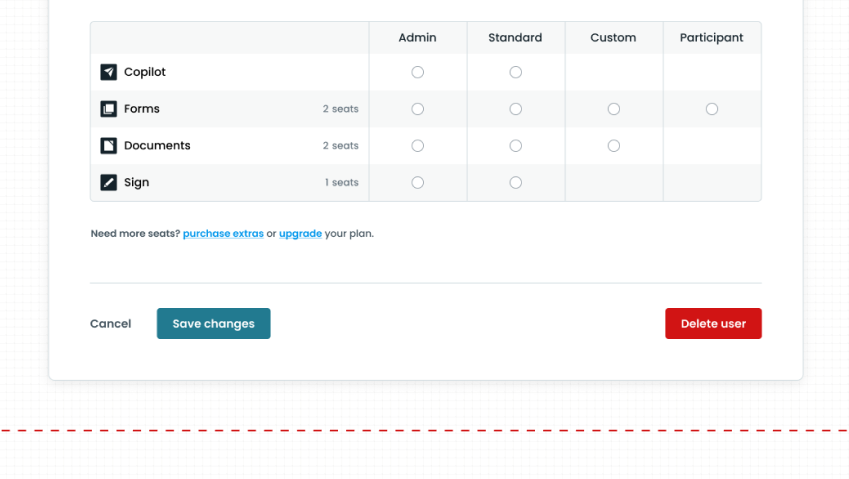Select Admin role for Documents
This screenshot has width=849, height=479.
pos(417,146)
